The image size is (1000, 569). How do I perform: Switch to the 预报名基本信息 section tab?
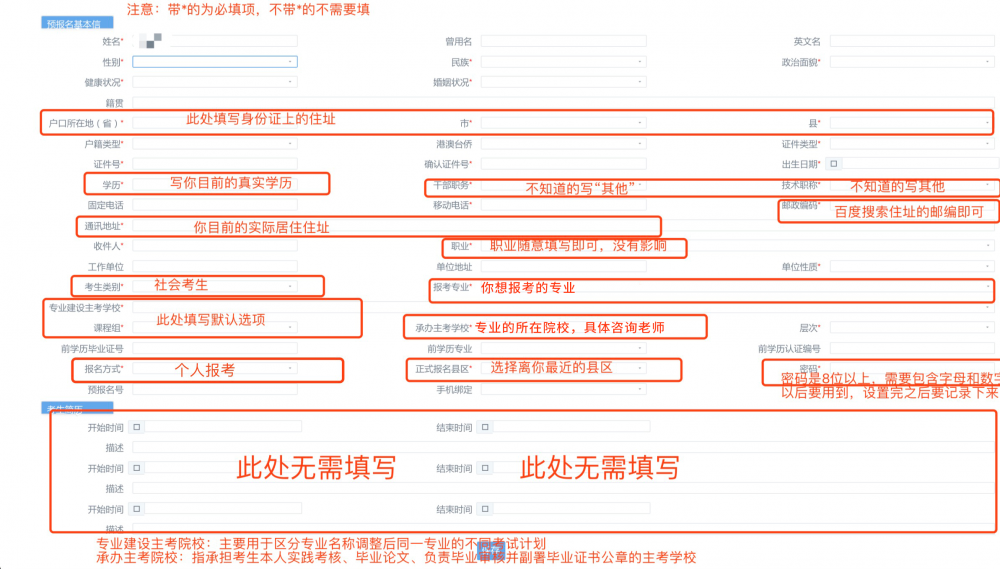(x=78, y=22)
